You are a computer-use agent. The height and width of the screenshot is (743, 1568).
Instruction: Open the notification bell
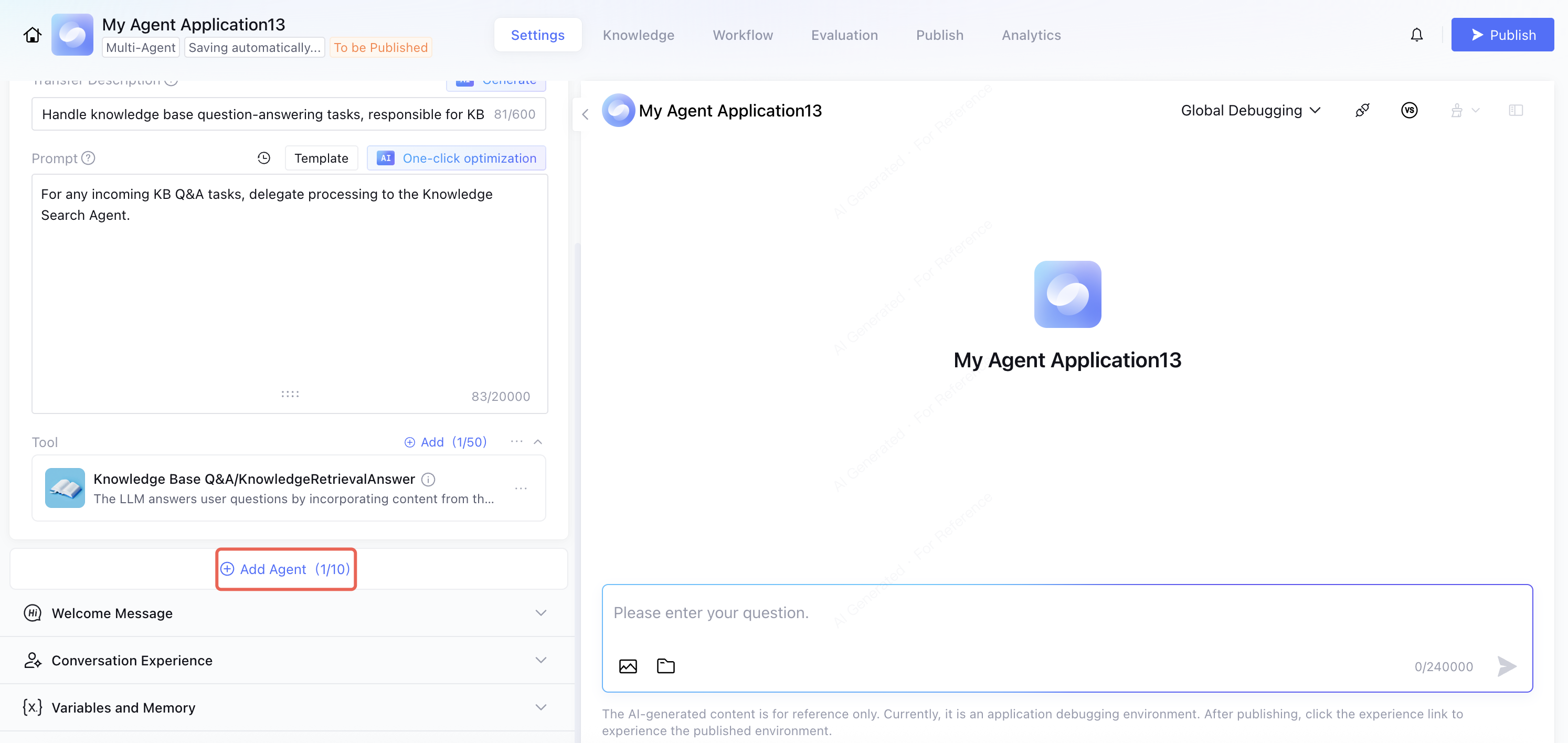1416,35
